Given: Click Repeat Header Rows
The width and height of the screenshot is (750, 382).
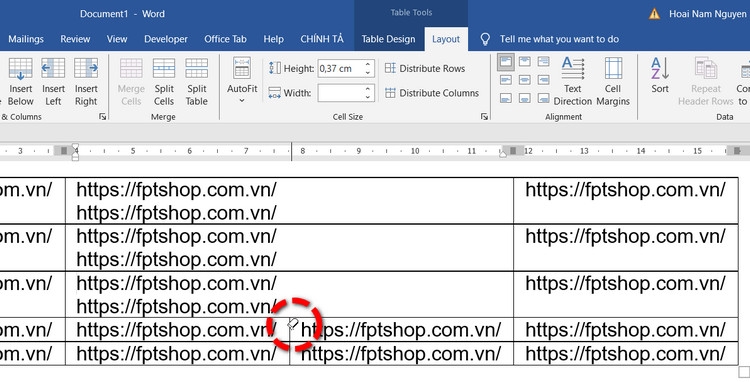Looking at the screenshot, I should tap(706, 81).
